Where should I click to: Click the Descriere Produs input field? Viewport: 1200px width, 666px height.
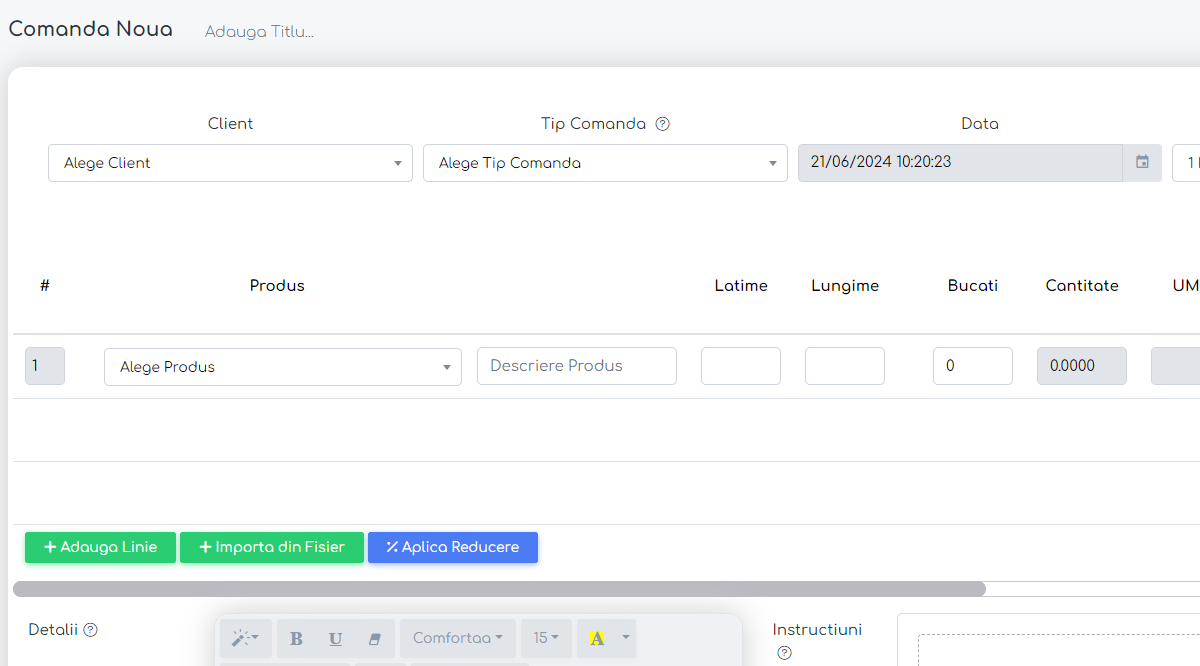tap(576, 366)
